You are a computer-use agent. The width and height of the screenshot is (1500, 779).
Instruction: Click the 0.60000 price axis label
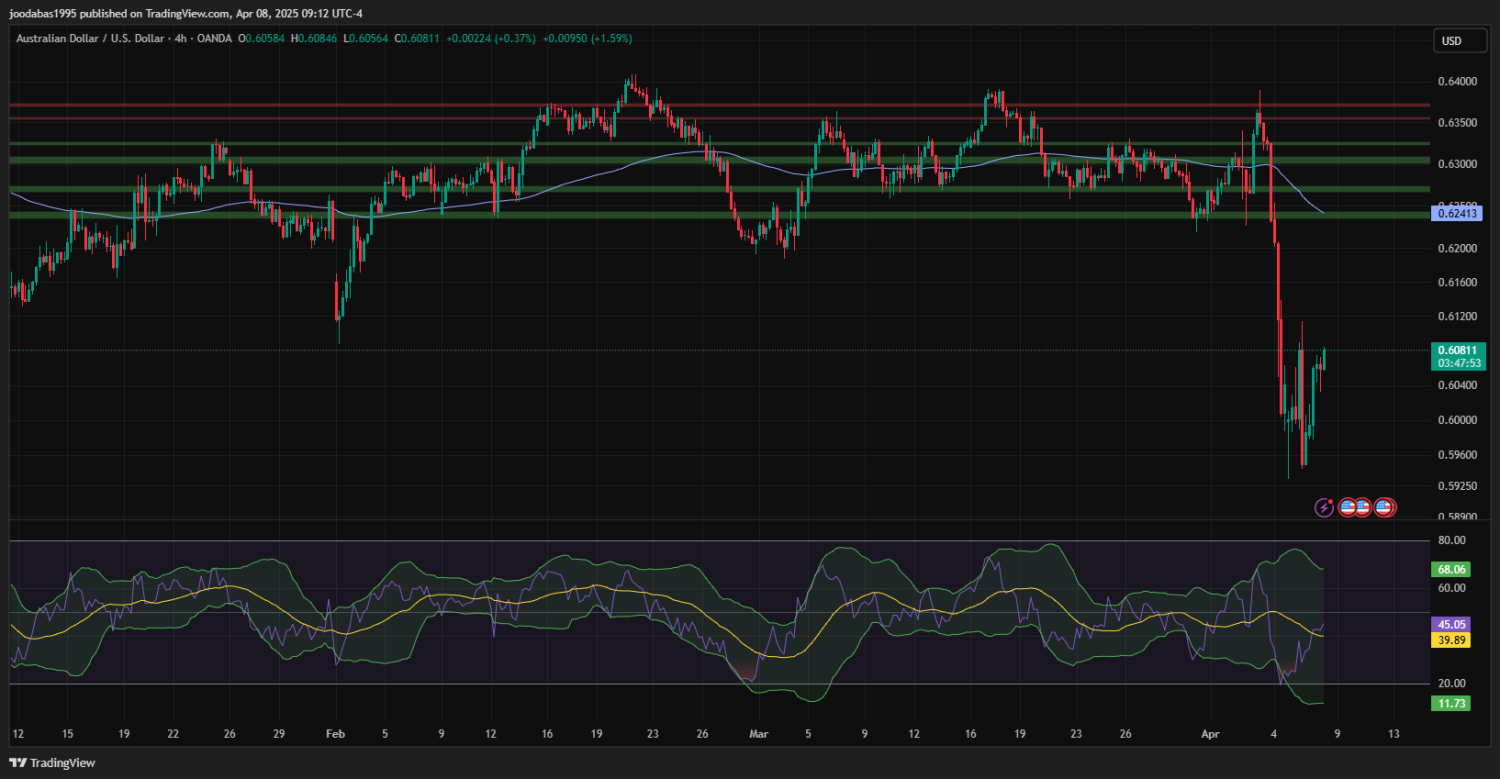pos(1457,420)
